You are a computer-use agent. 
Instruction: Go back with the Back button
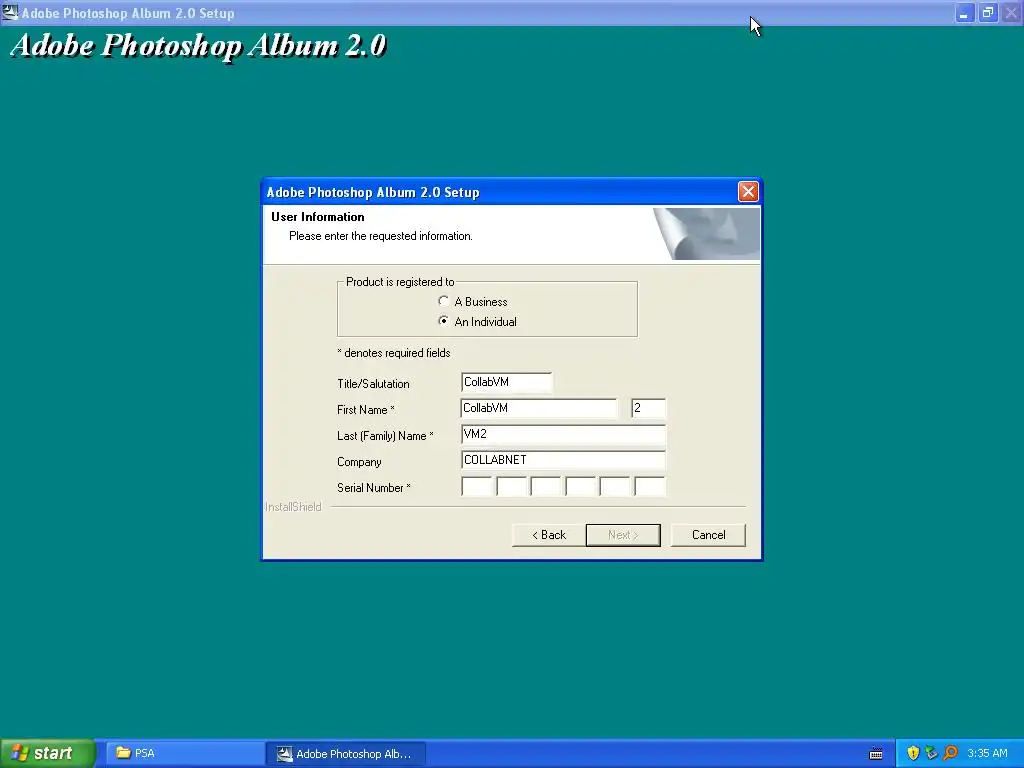pyautogui.click(x=549, y=535)
